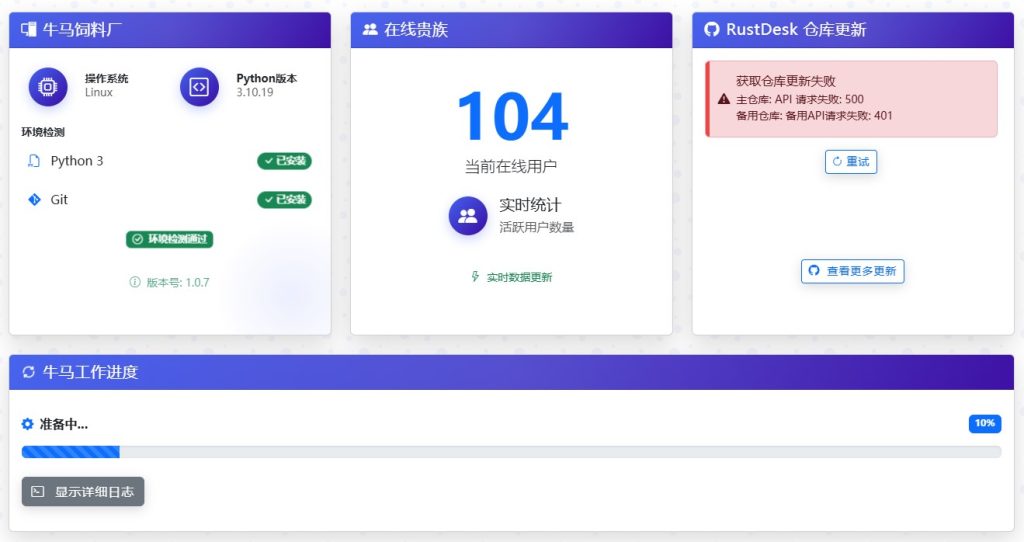Click the checkmark in 环境检测通过 badge
The height and width of the screenshot is (542, 1024).
137,240
